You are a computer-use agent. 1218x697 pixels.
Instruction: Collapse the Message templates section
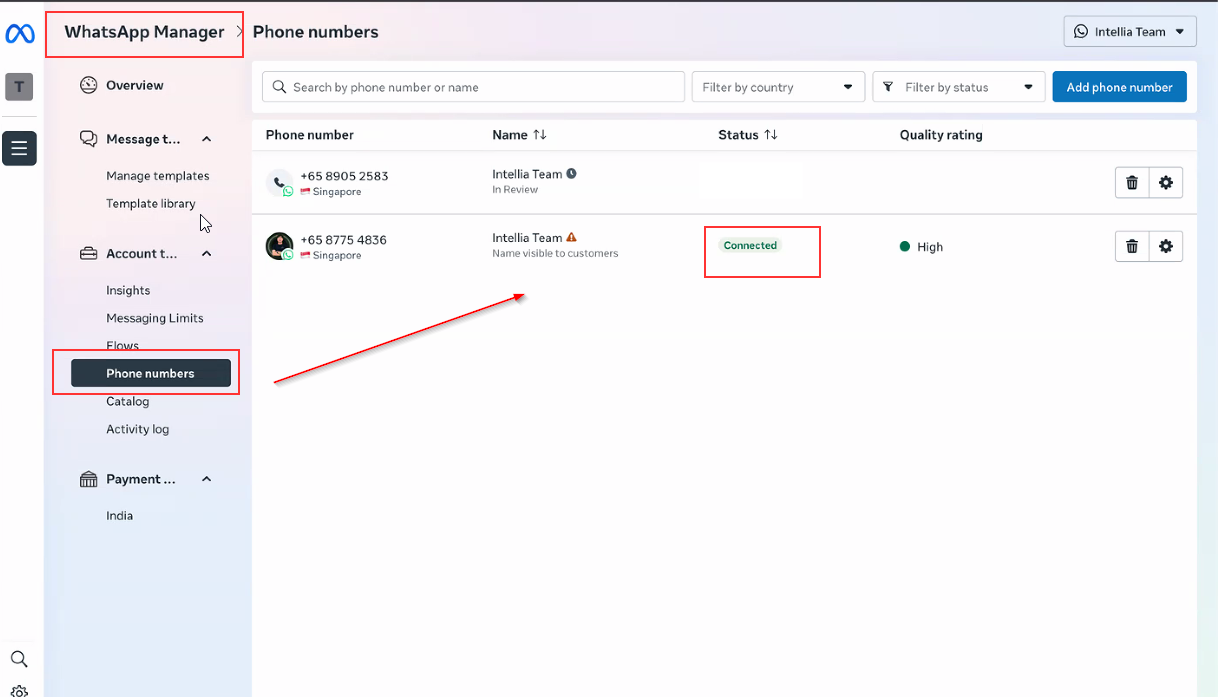tap(207, 139)
